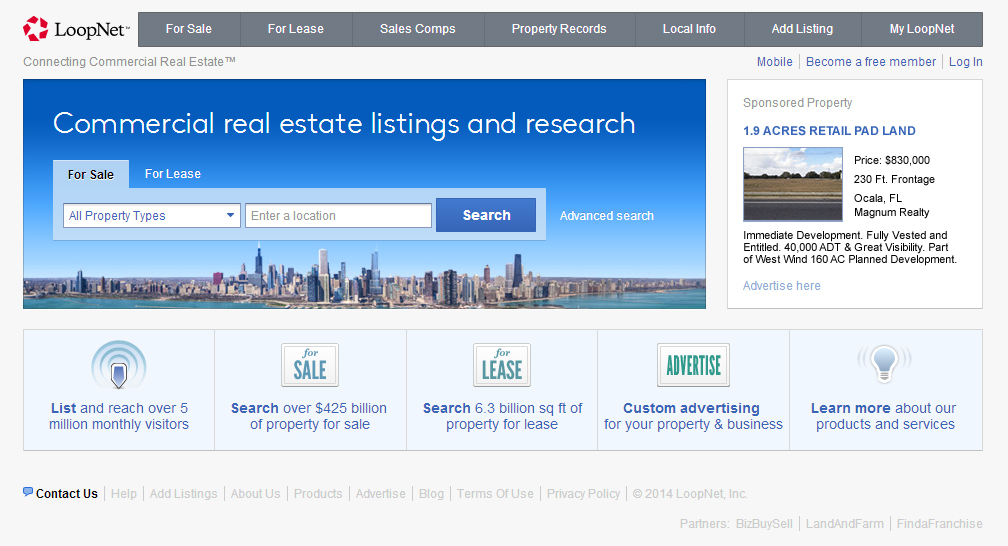Viewport: 1008px width, 546px height.
Task: Open the LandAndFarm partner link
Action: click(x=845, y=523)
